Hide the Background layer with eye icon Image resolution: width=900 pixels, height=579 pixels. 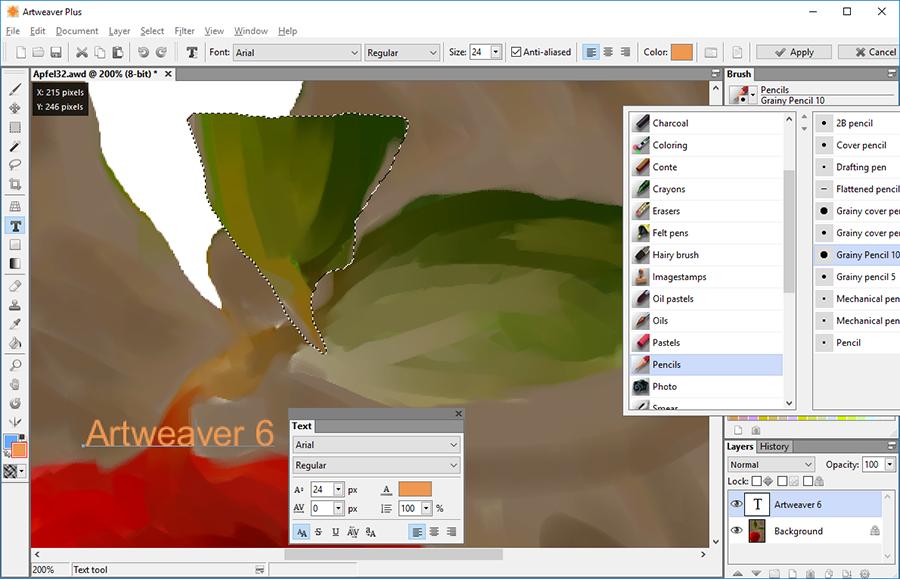pyautogui.click(x=738, y=531)
